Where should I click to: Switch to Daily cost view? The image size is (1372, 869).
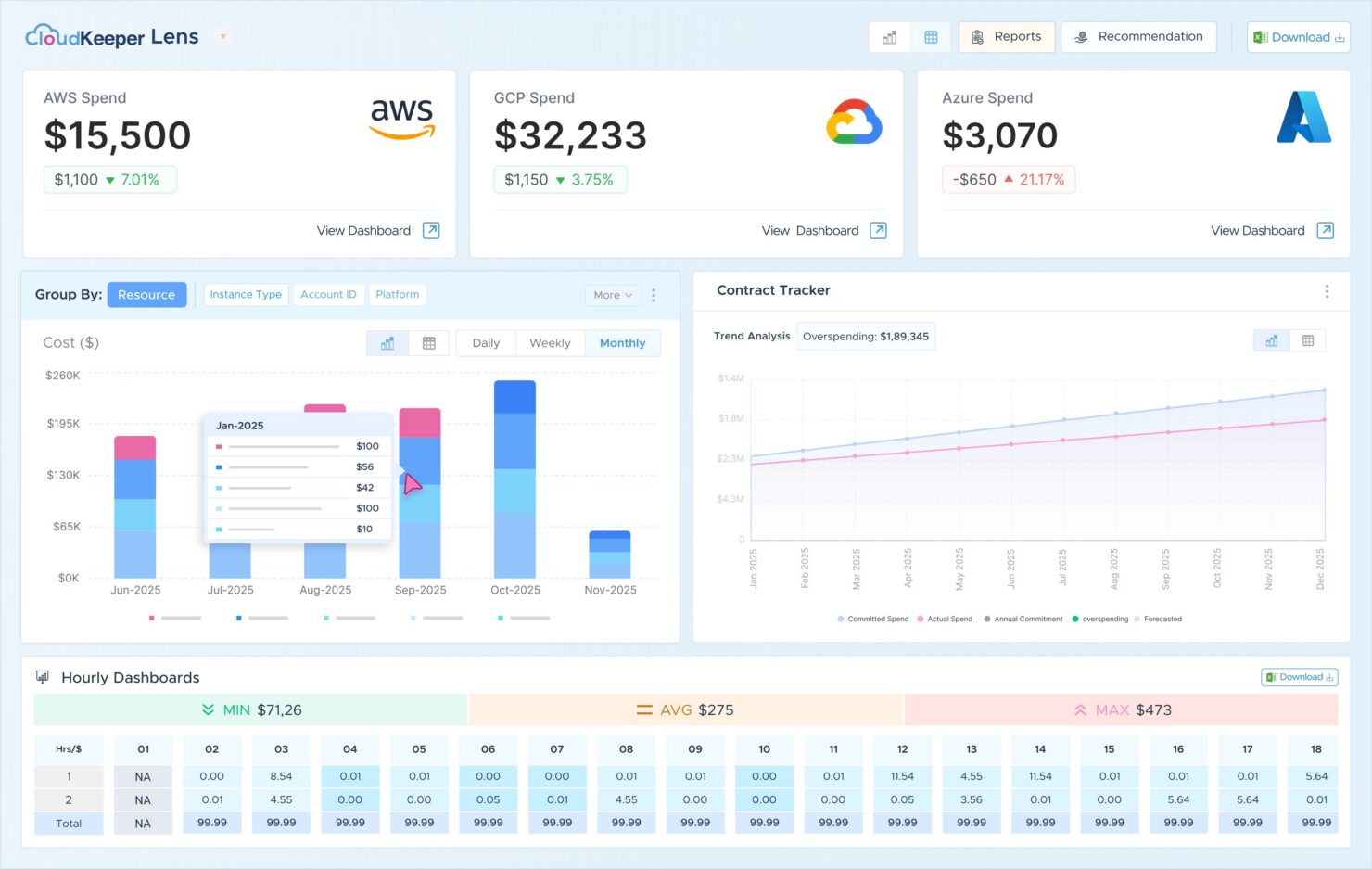[485, 342]
